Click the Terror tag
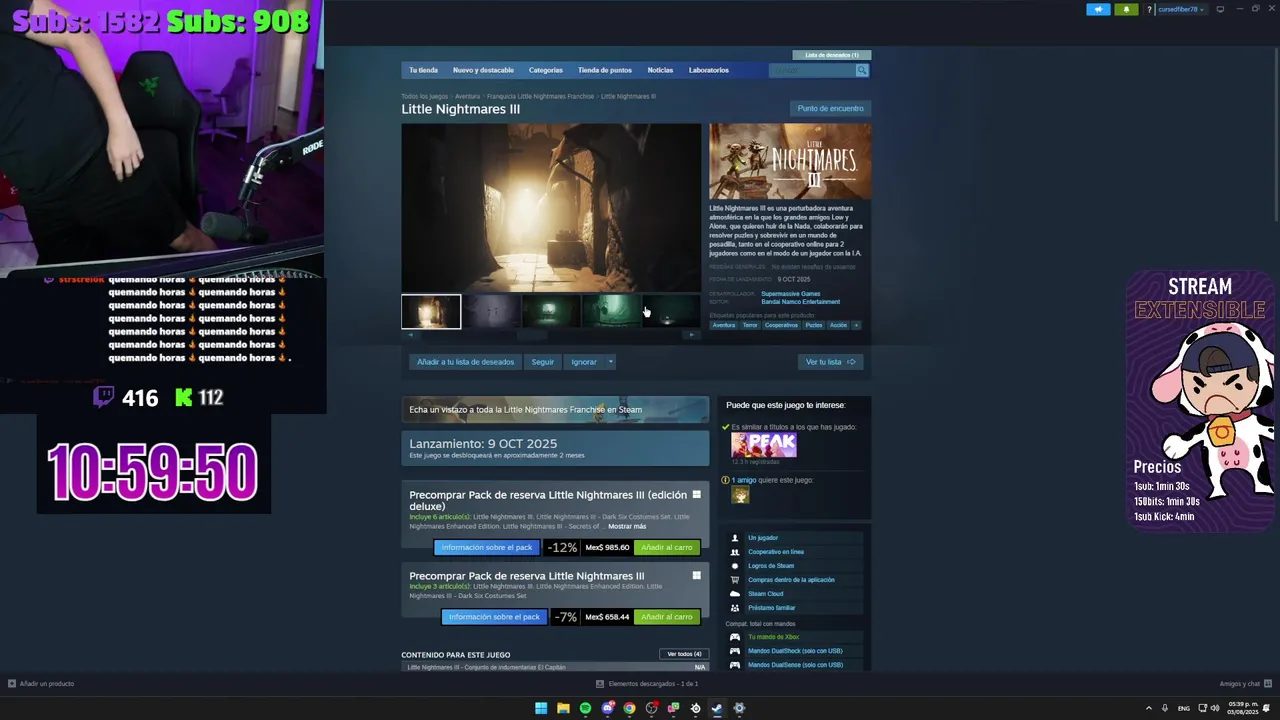This screenshot has width=1280, height=720. [x=750, y=325]
